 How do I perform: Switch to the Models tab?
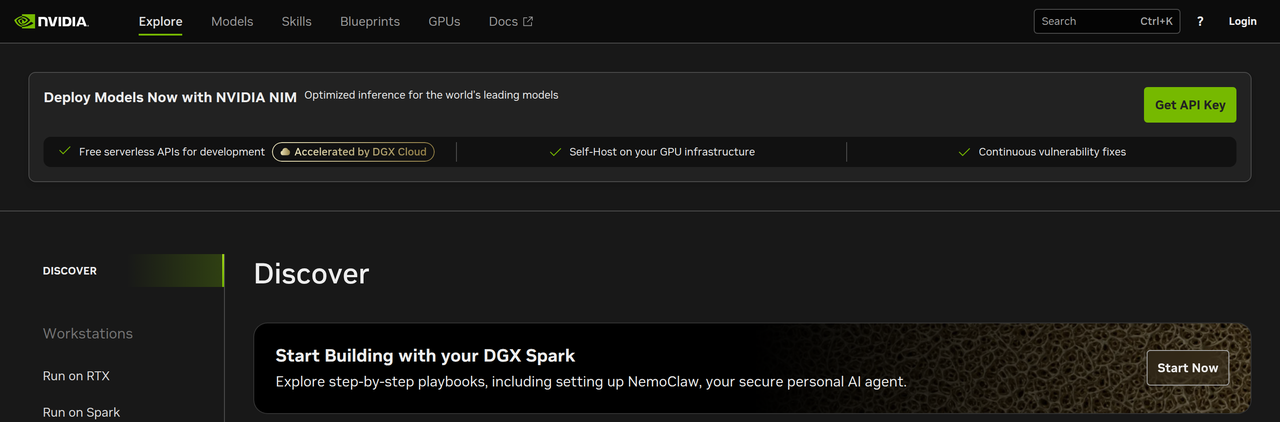[232, 21]
